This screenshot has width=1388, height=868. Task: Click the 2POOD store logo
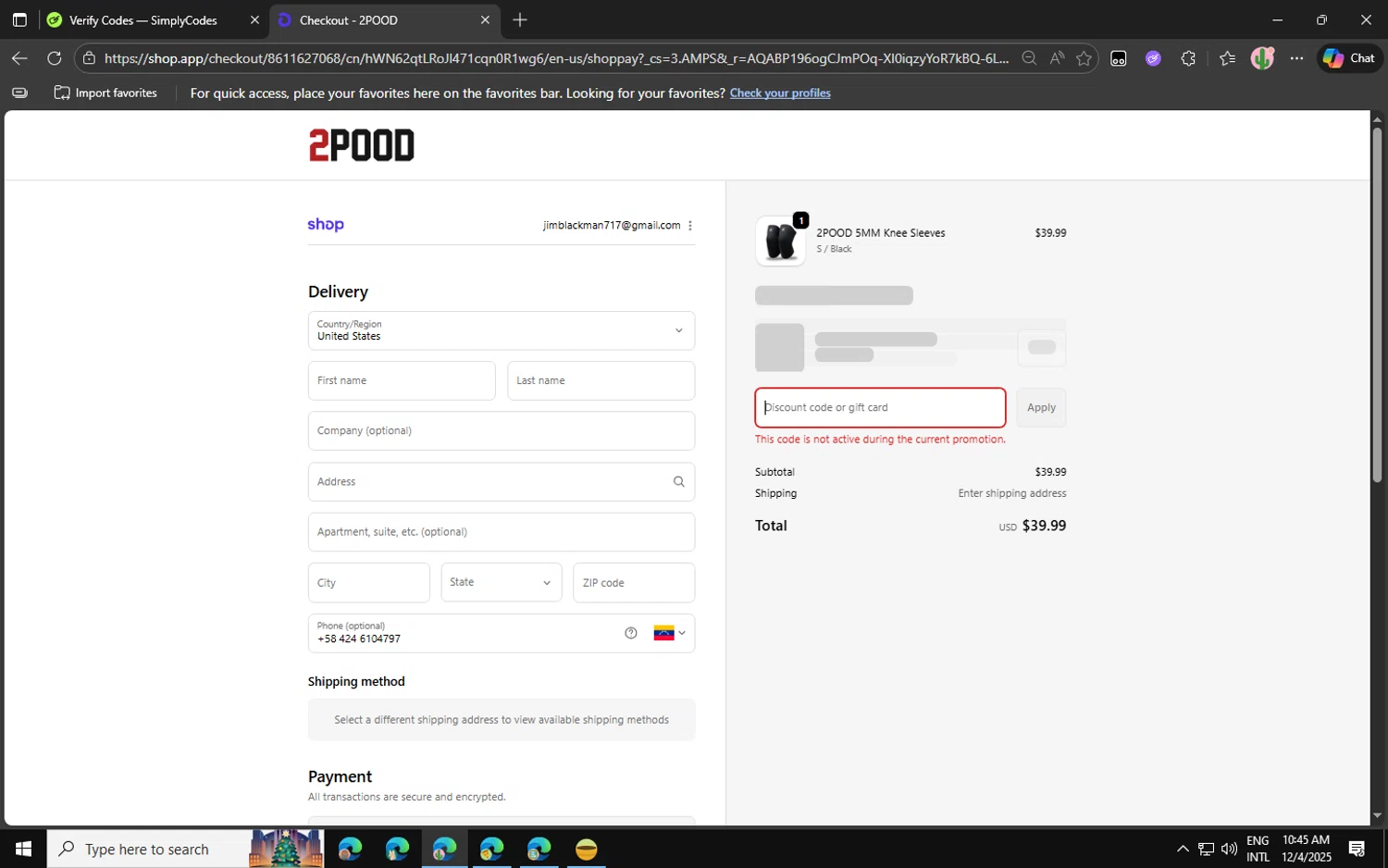(x=362, y=145)
